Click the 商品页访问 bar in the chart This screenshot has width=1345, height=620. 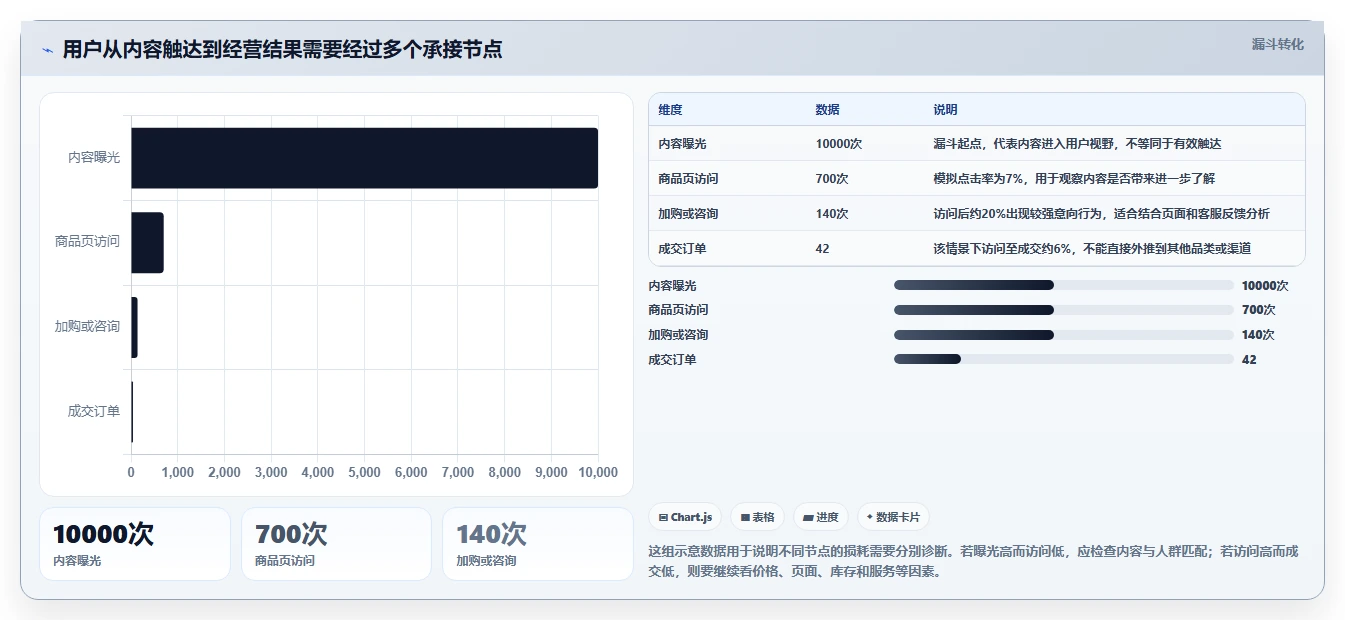coord(147,243)
